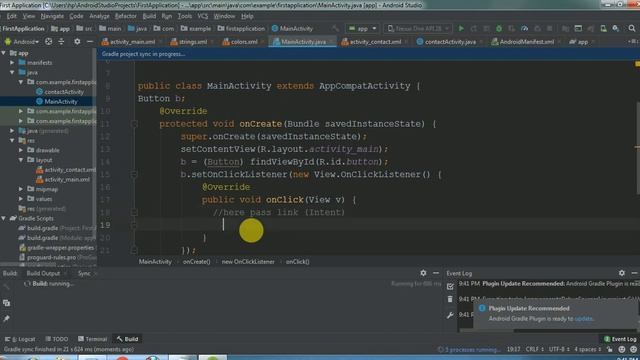This screenshot has height=360, width=640.
Task: Click the mark-all-read icon in Event Log
Action: pyautogui.click(x=450, y=287)
